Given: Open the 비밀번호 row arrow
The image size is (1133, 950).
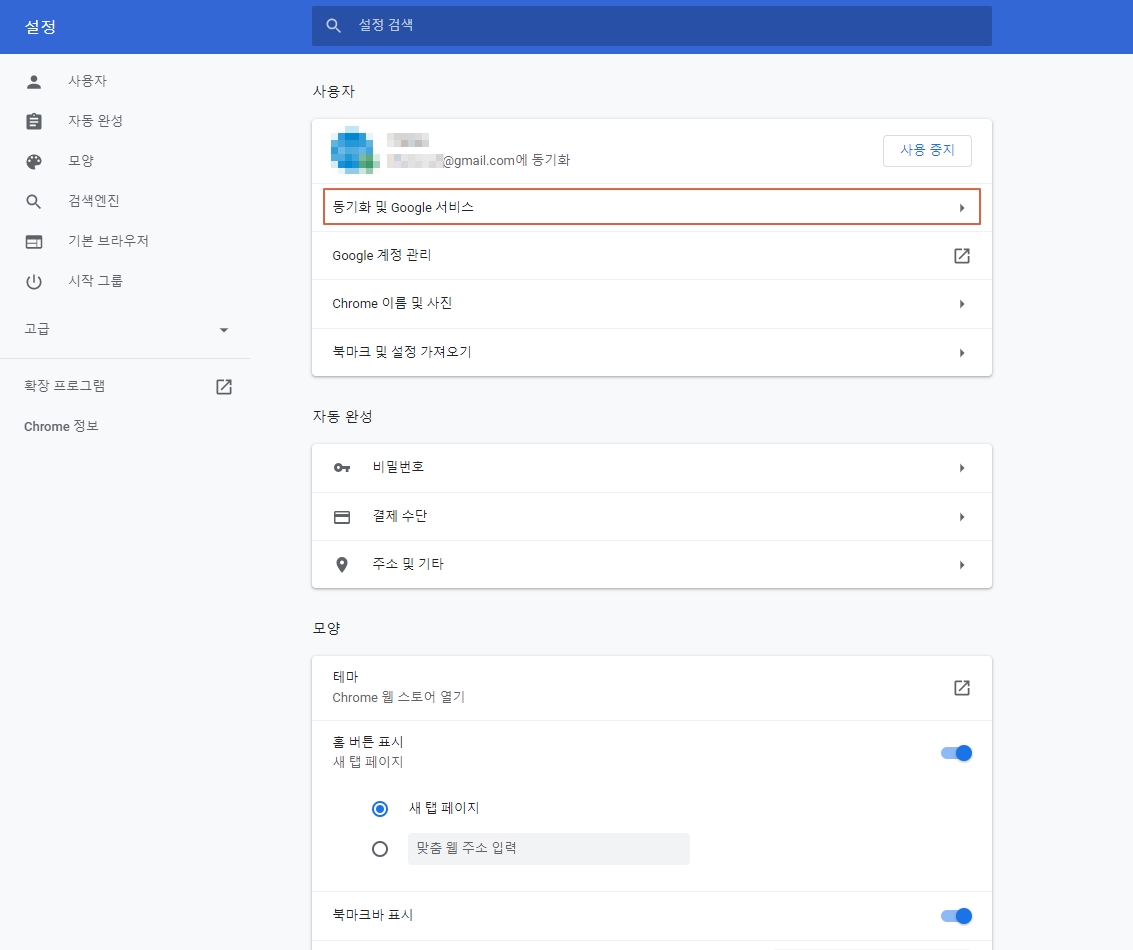Looking at the screenshot, I should click(962, 468).
